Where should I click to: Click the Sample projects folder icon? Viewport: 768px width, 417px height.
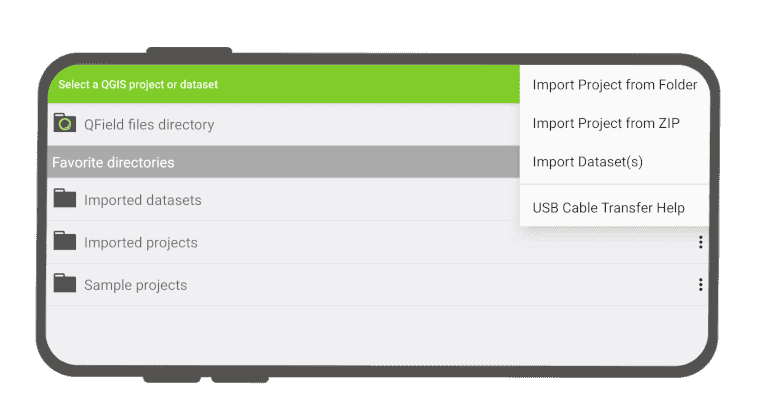click(x=65, y=284)
